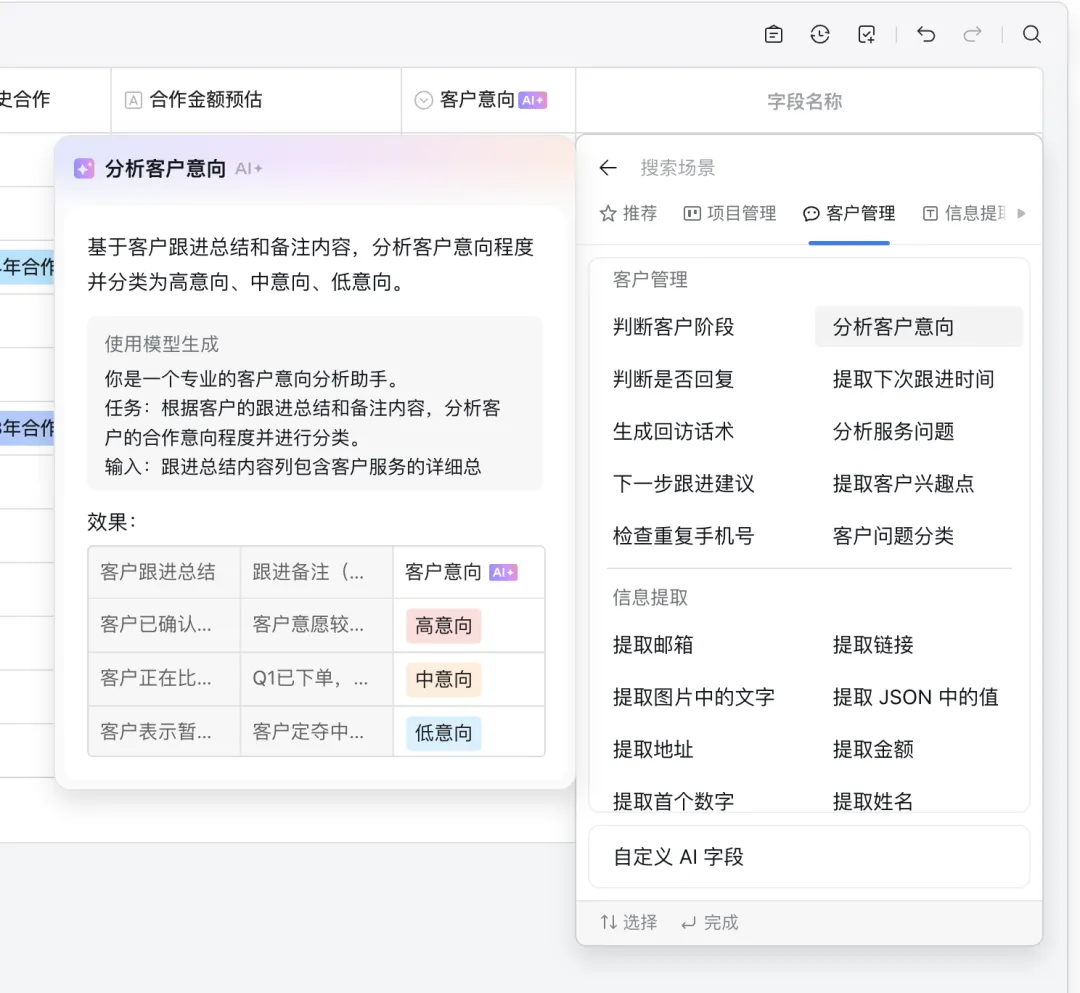Choose 检查重复手机号

(684, 536)
